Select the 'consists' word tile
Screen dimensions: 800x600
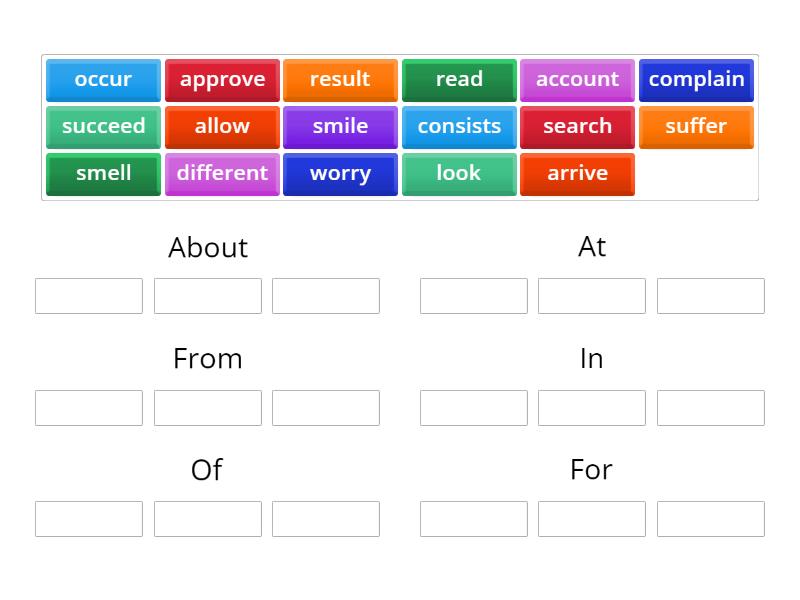(x=459, y=127)
